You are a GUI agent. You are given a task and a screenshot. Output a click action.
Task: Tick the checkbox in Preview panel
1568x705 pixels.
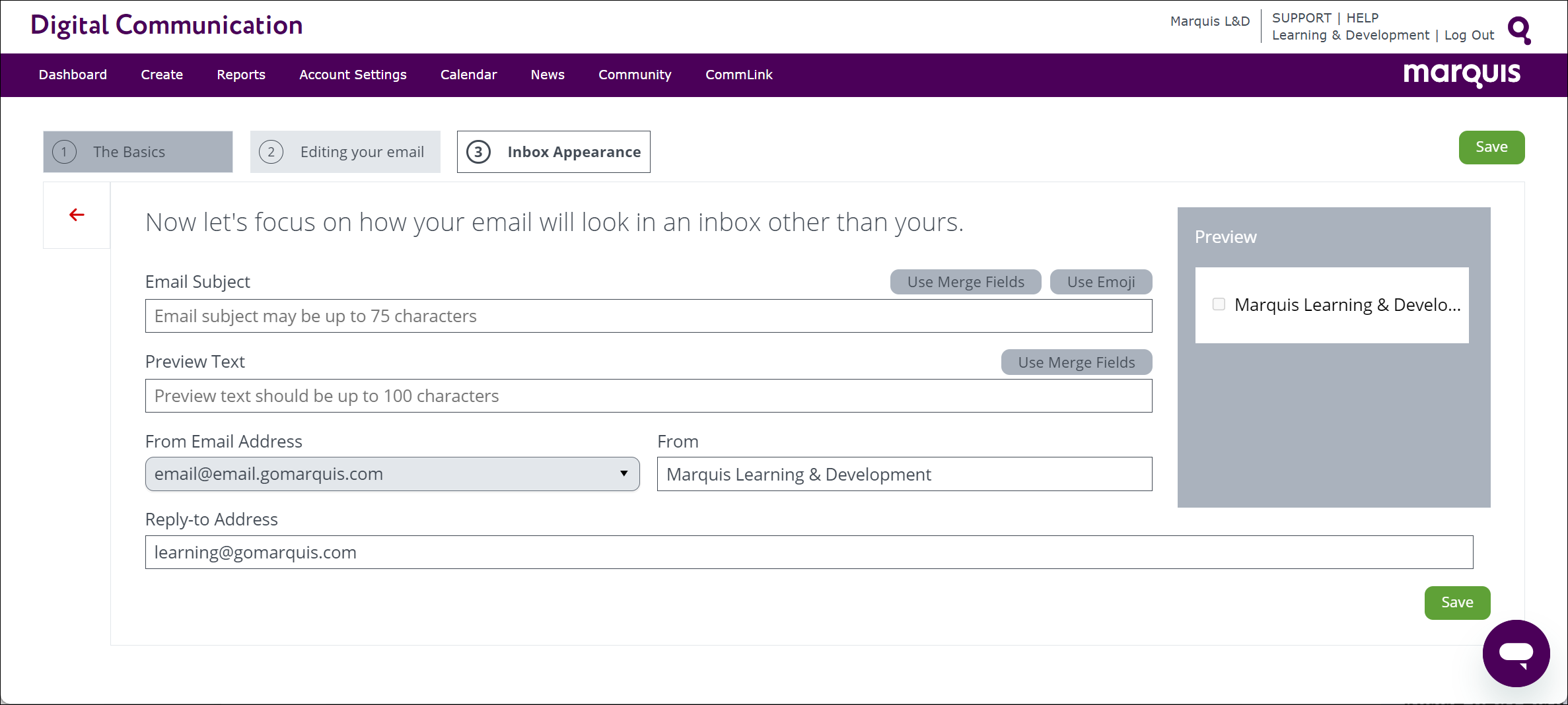click(x=1219, y=304)
